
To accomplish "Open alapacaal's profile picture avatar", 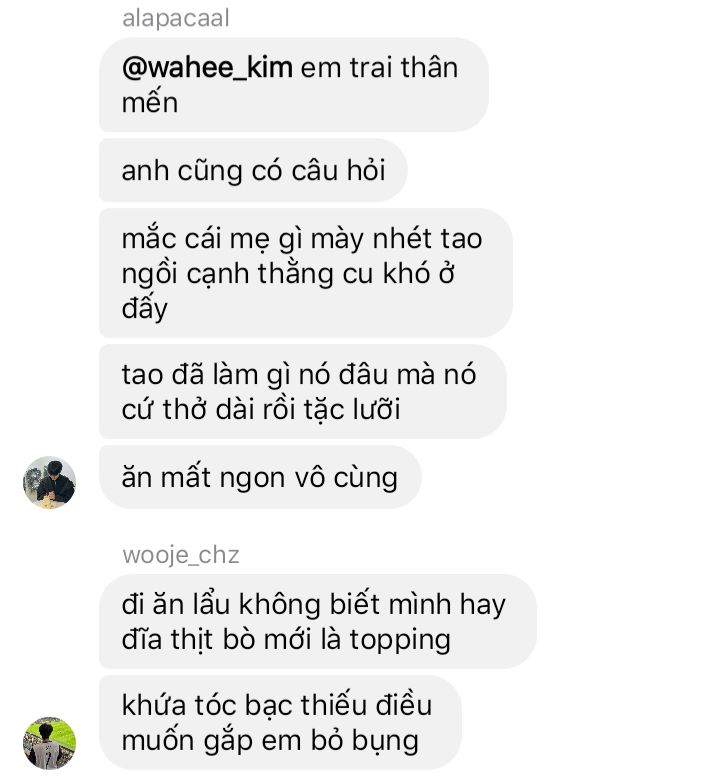I will (x=49, y=482).
